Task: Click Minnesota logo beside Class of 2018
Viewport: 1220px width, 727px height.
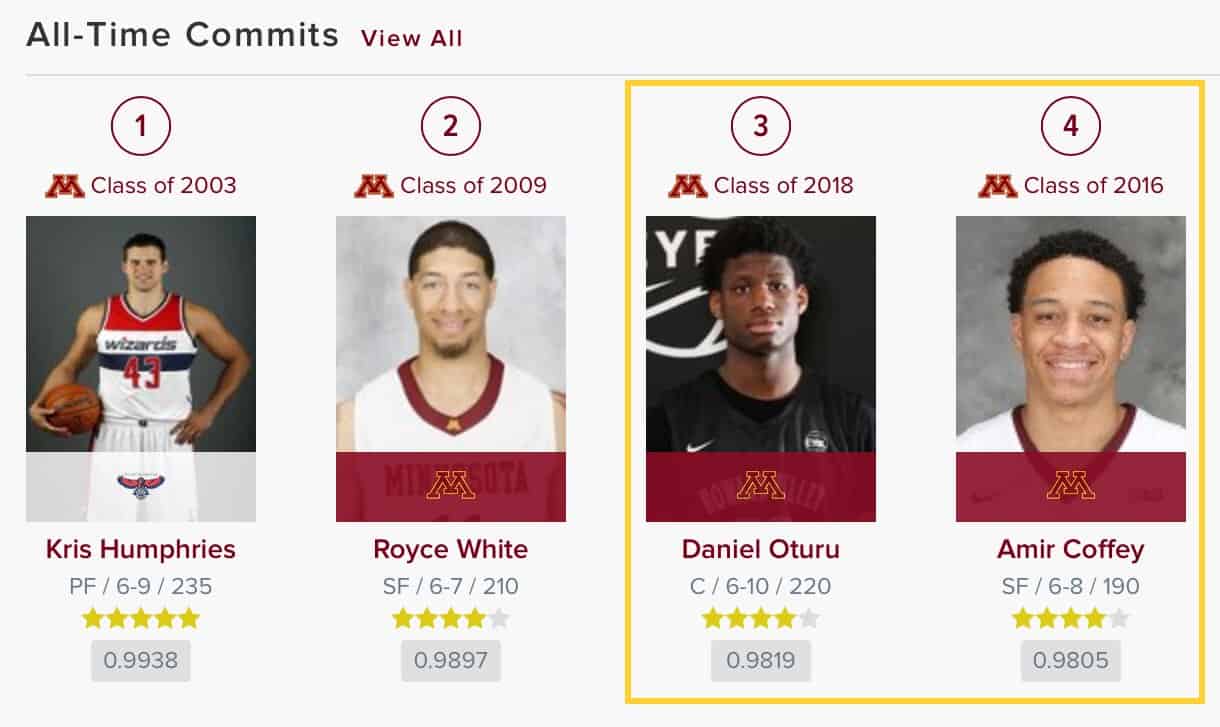Action: 687,186
